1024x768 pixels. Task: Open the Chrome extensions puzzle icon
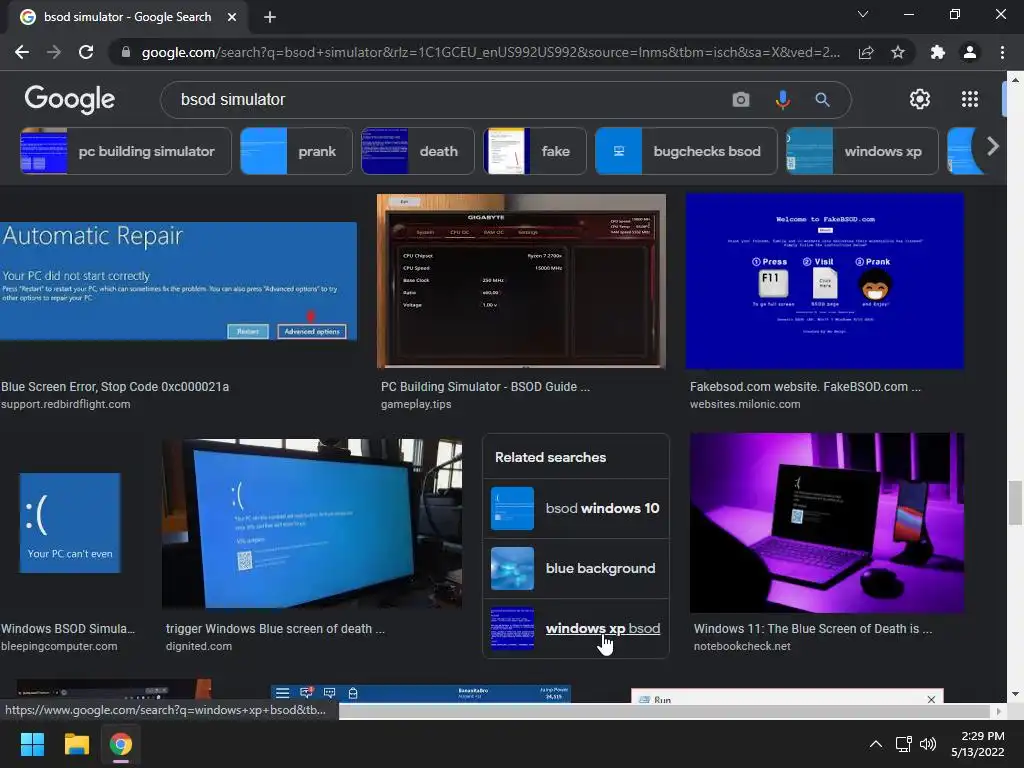pos(938,52)
